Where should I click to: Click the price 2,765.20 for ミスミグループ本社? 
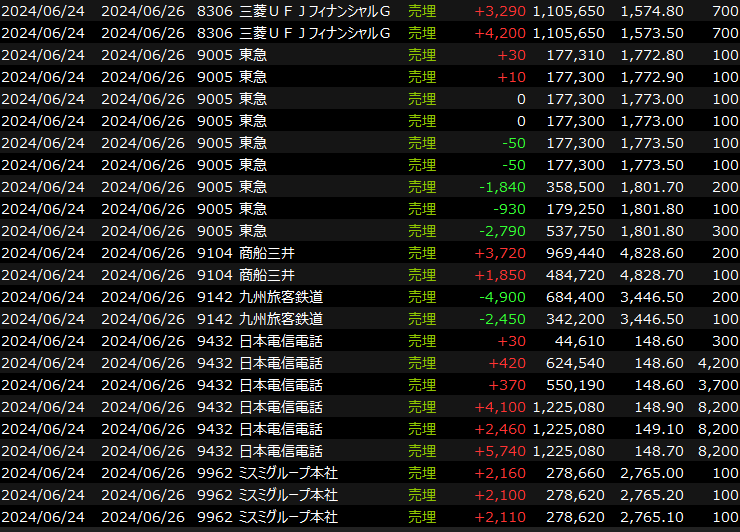click(652, 495)
